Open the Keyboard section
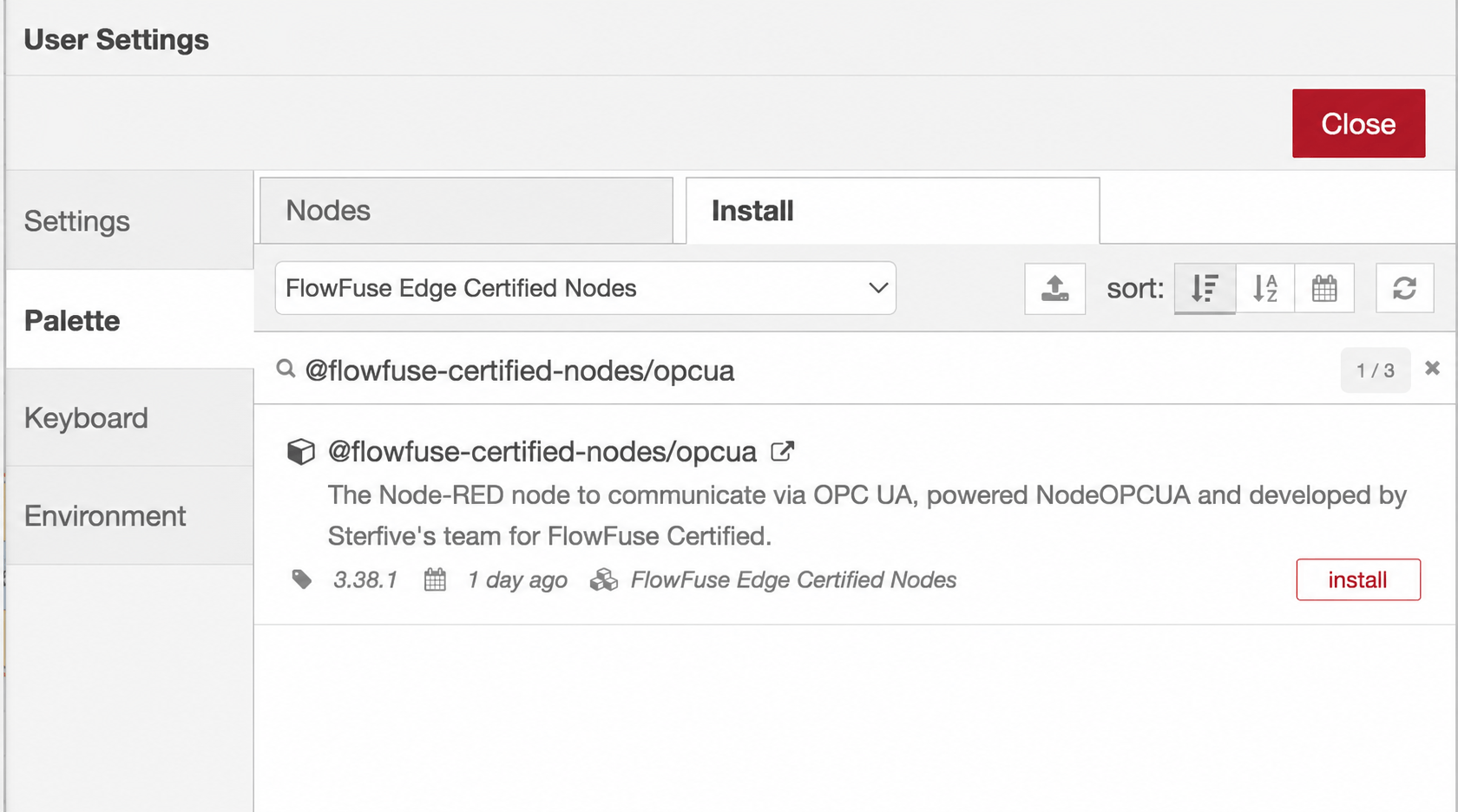1458x812 pixels. coord(129,418)
